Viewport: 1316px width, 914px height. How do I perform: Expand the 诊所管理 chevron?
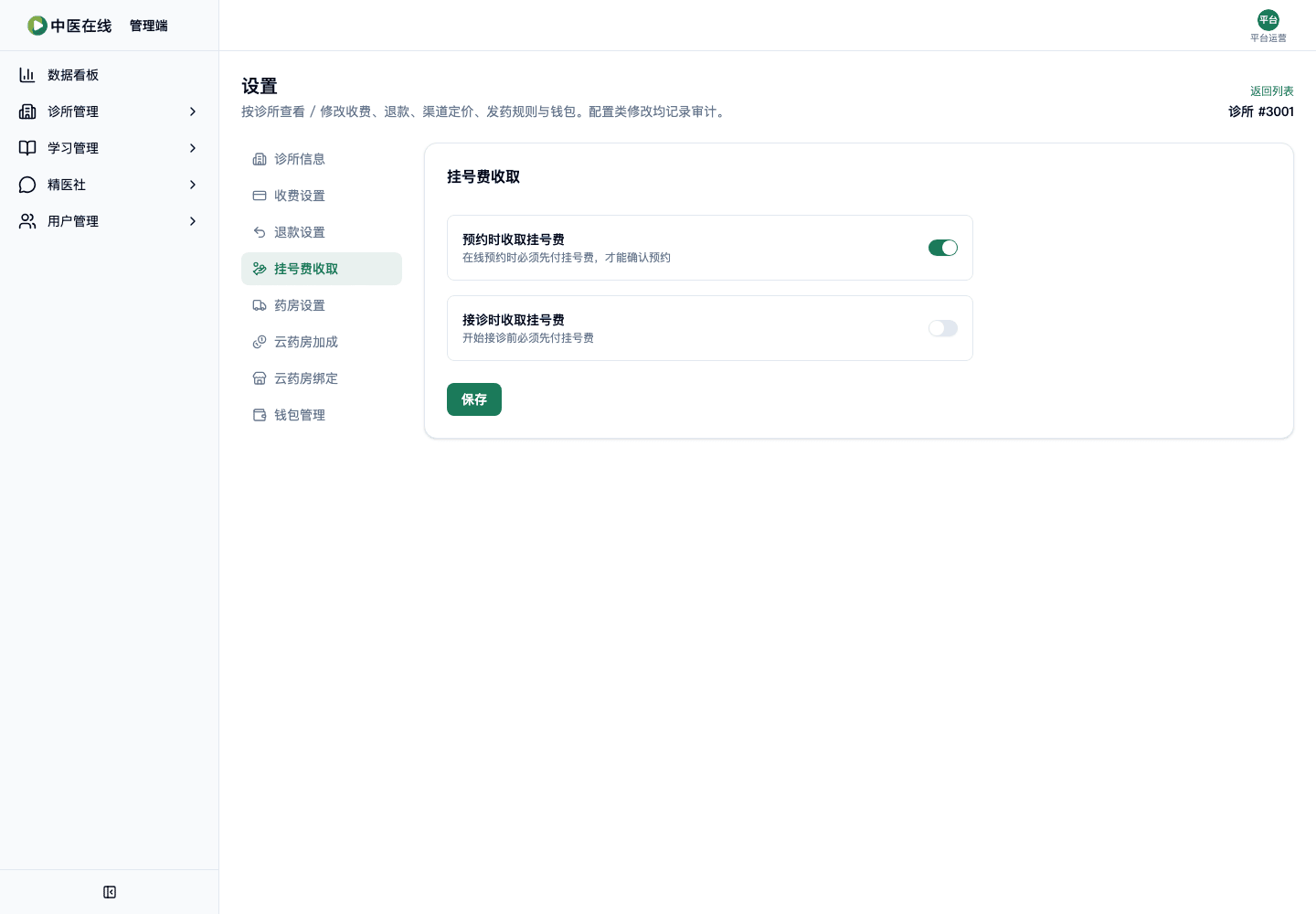pyautogui.click(x=193, y=112)
